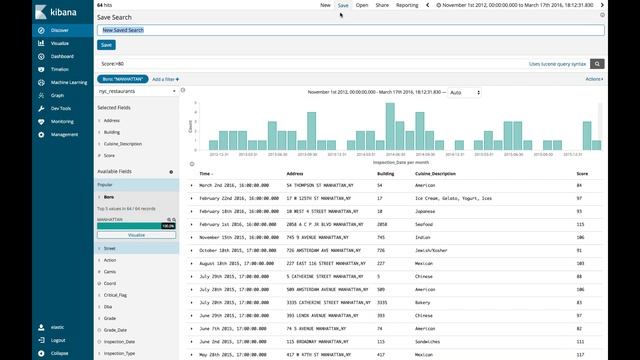The image size is (640, 360).
Task: Filter out MANHATTAN value with minus magnifier
Action: pos(174,220)
